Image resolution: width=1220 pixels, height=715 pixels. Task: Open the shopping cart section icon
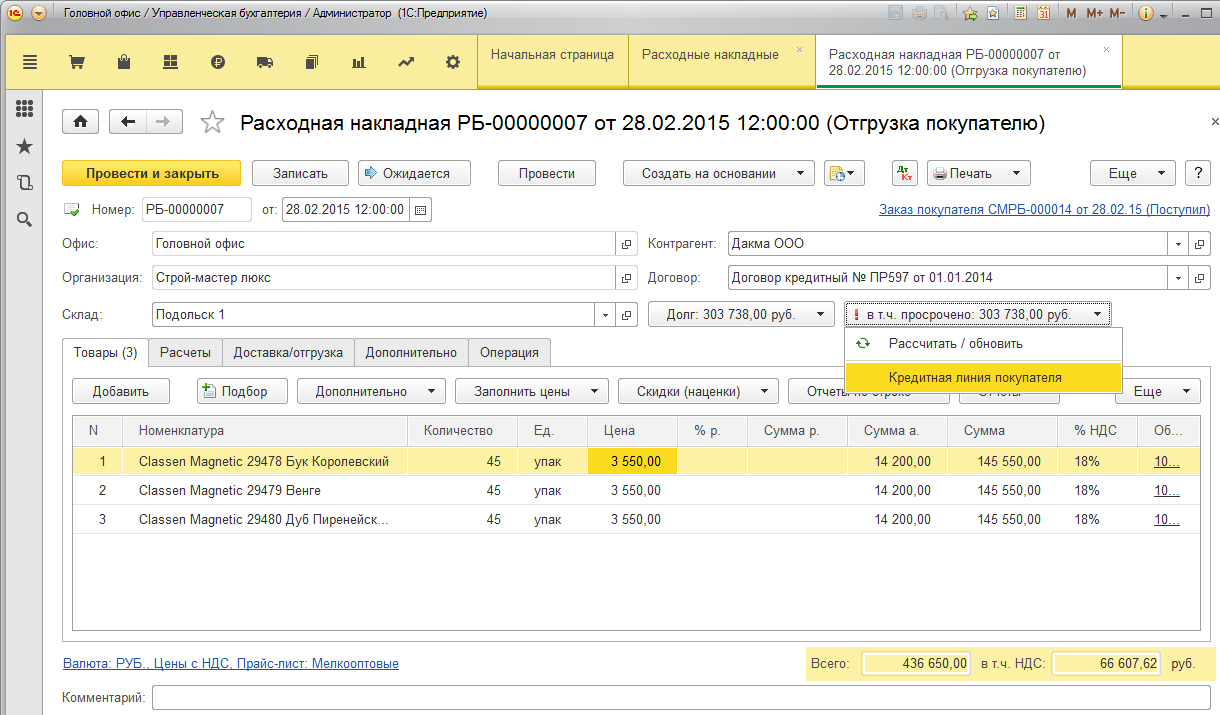[x=76, y=62]
